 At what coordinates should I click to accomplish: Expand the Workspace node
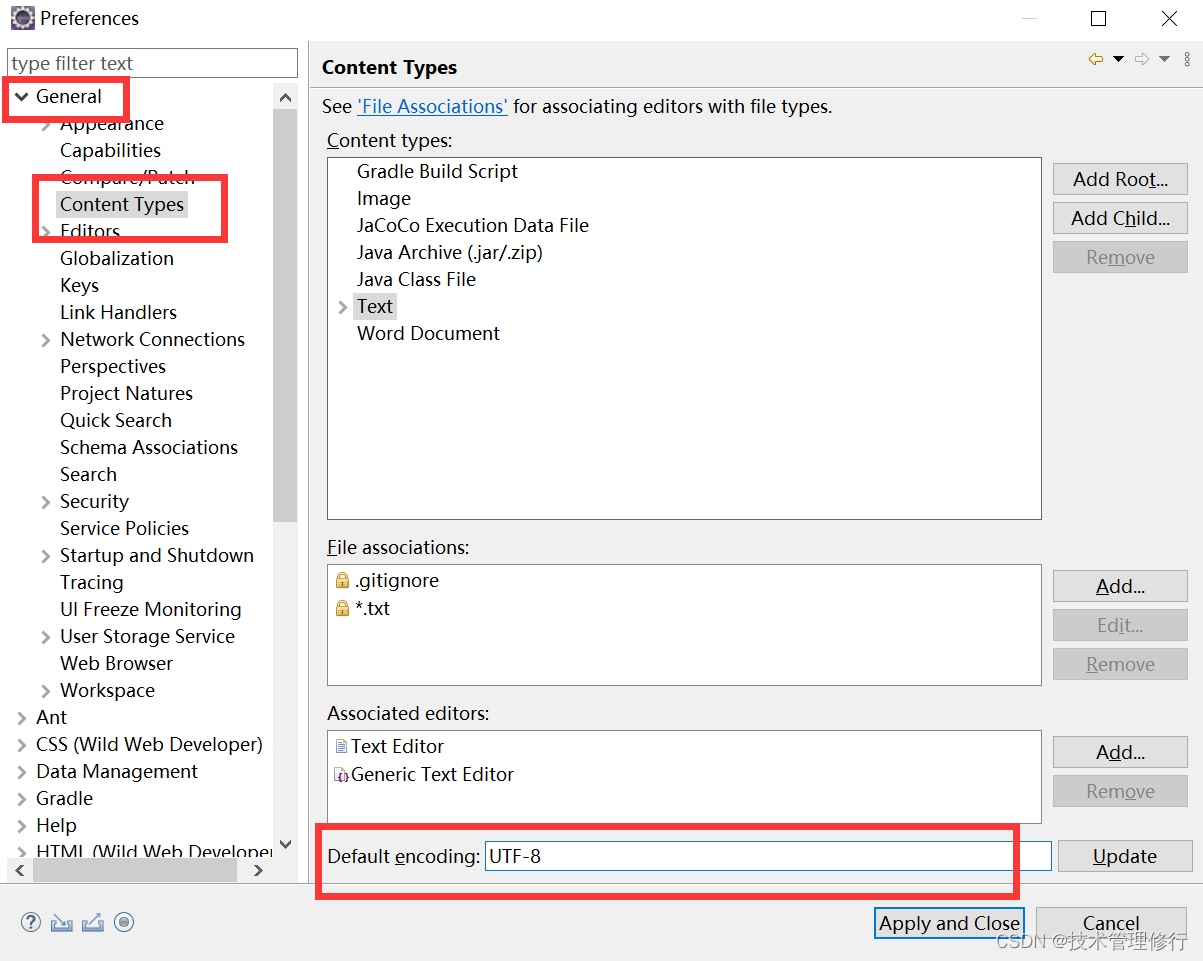[46, 691]
